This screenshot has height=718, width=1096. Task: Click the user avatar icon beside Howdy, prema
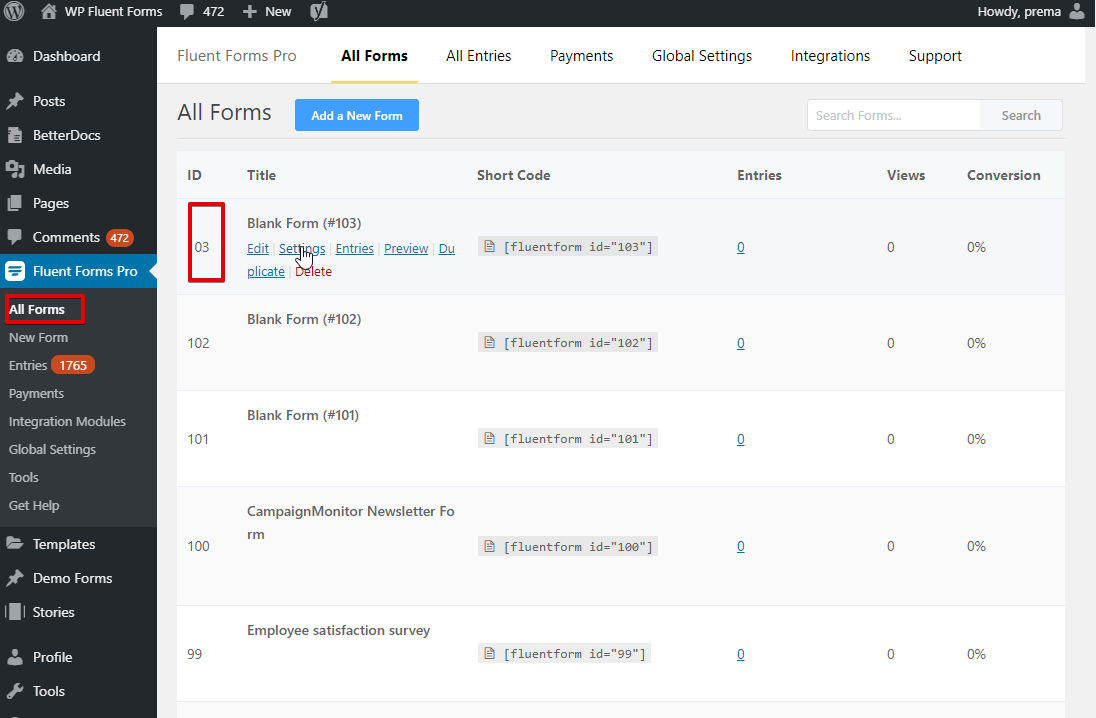1077,11
